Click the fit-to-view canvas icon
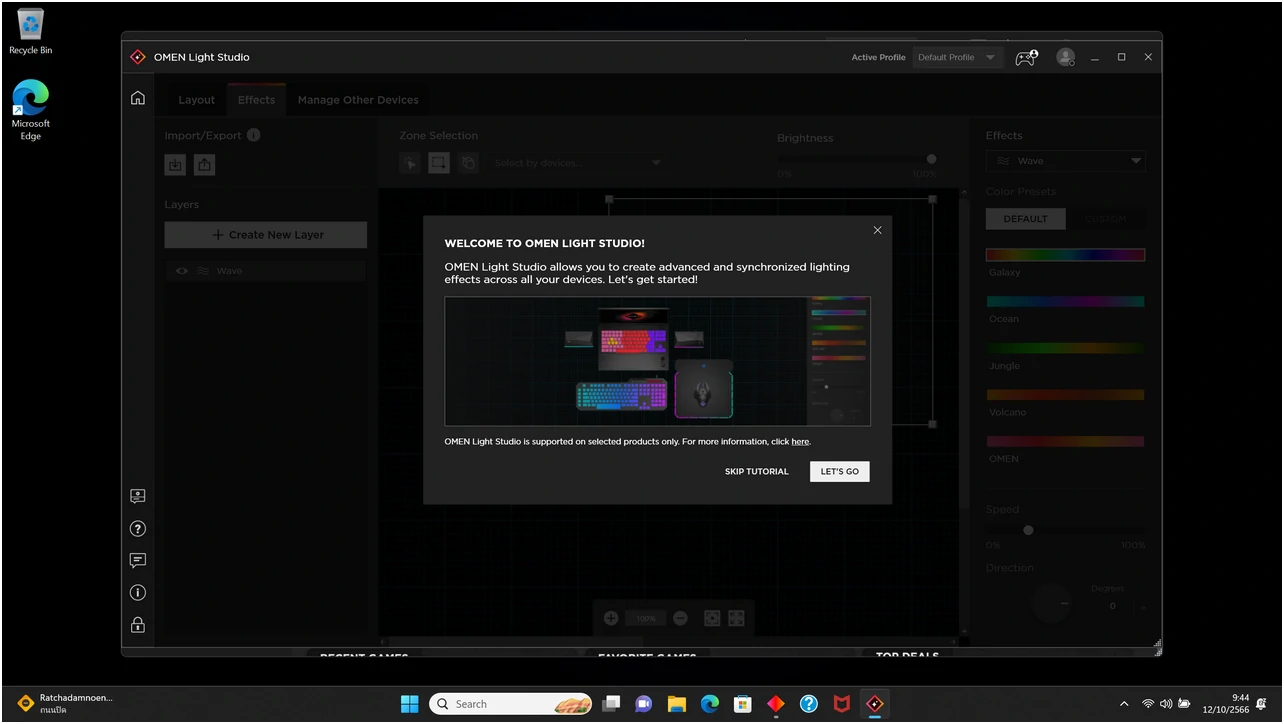Image resolution: width=1284 pixels, height=724 pixels. pos(712,618)
